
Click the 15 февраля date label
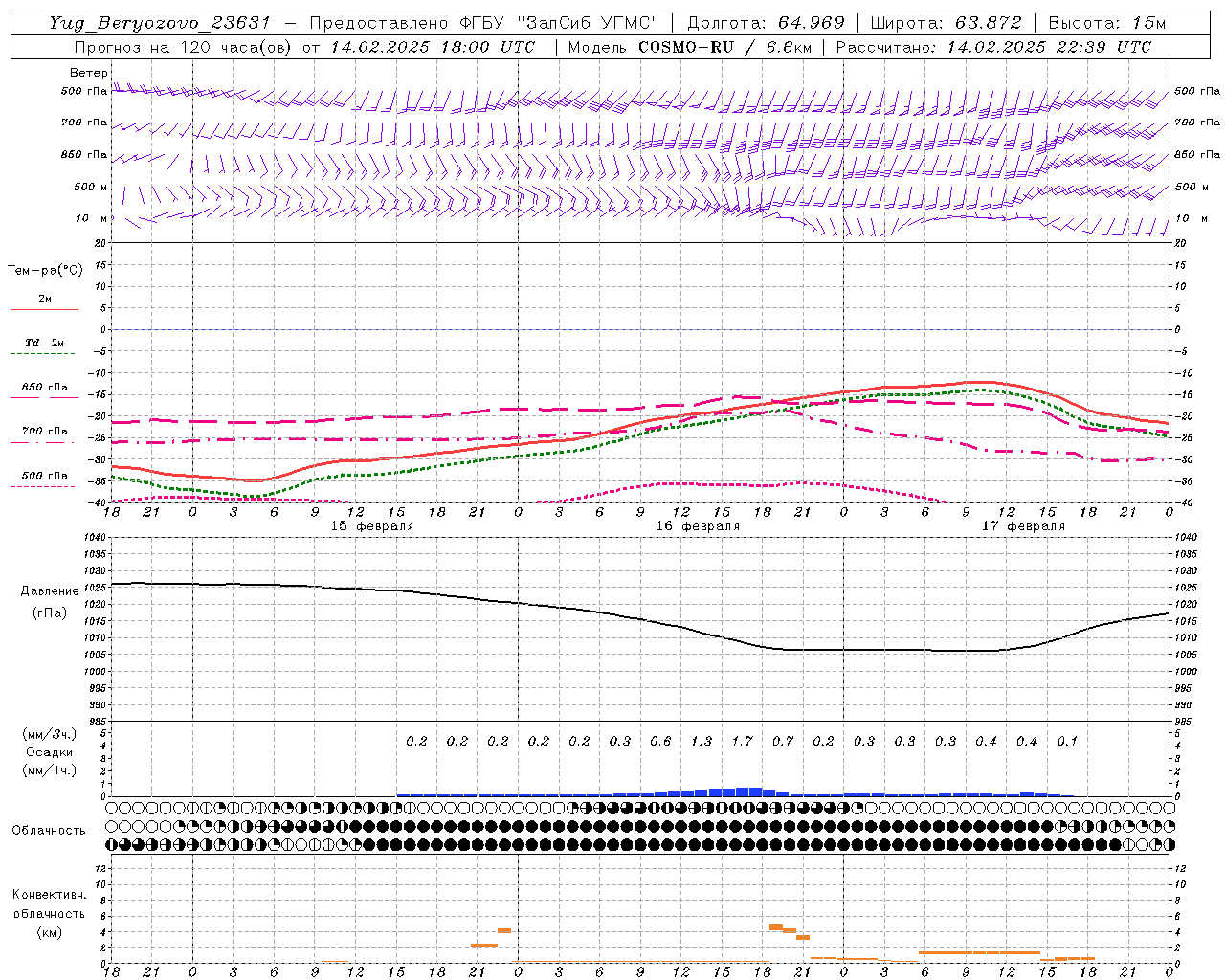[x=372, y=526]
